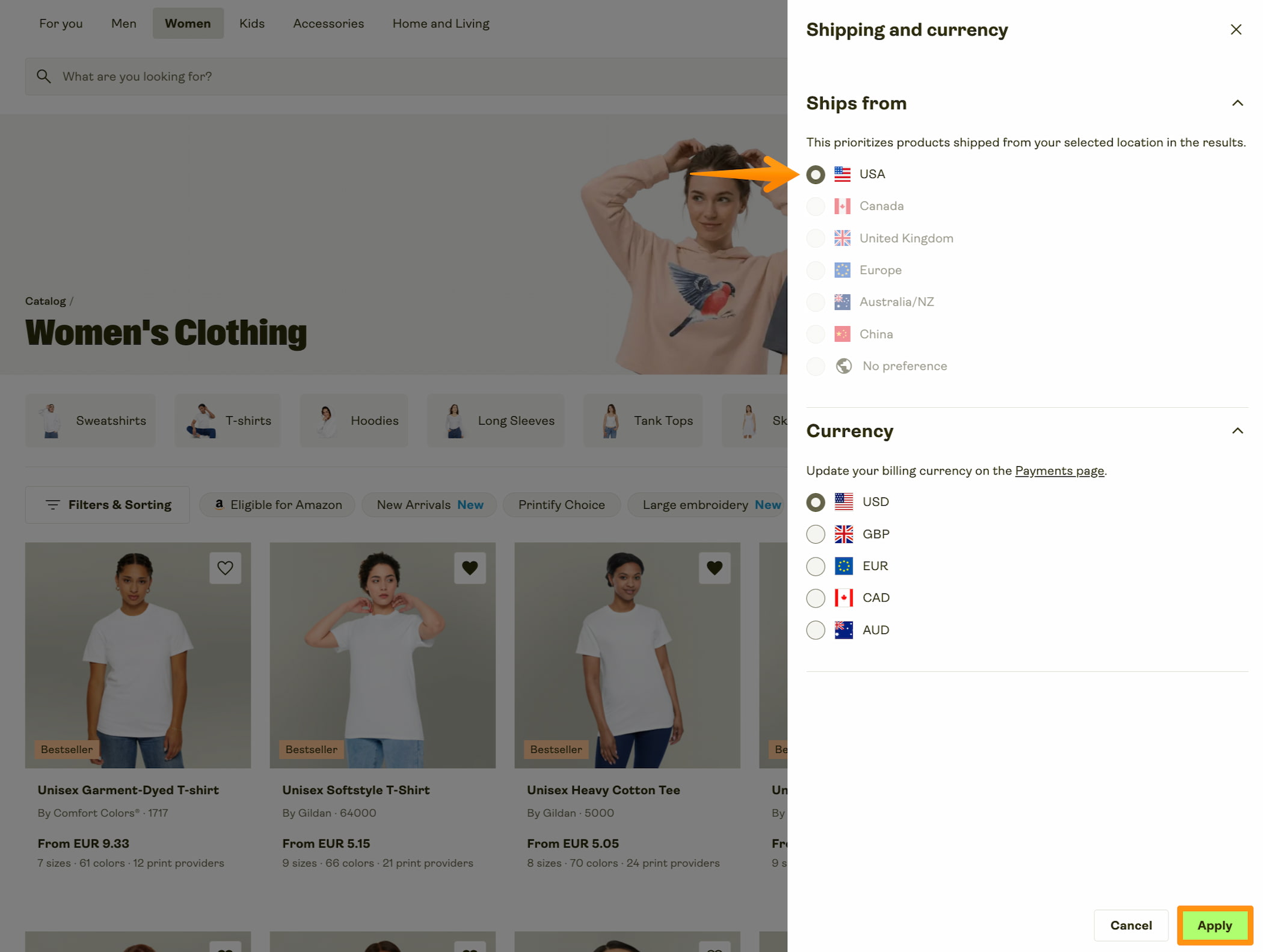
Task: Open the Long Sleeves subcategory
Action: click(x=496, y=420)
